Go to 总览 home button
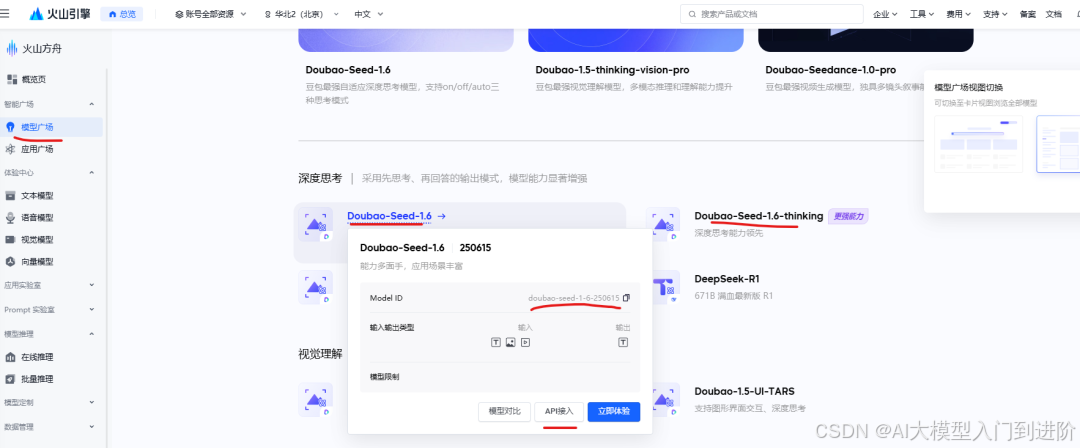Image resolution: width=1080 pixels, height=448 pixels. [122, 14]
